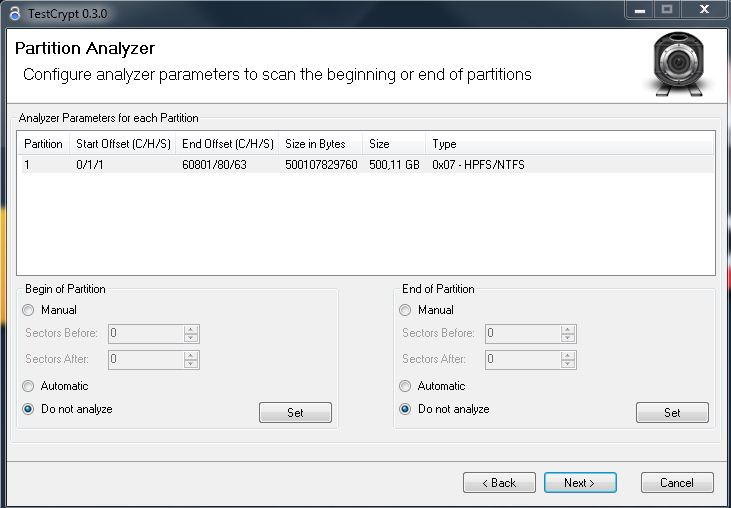Close the TestCrypt window
731x508 pixels.
coord(705,9)
